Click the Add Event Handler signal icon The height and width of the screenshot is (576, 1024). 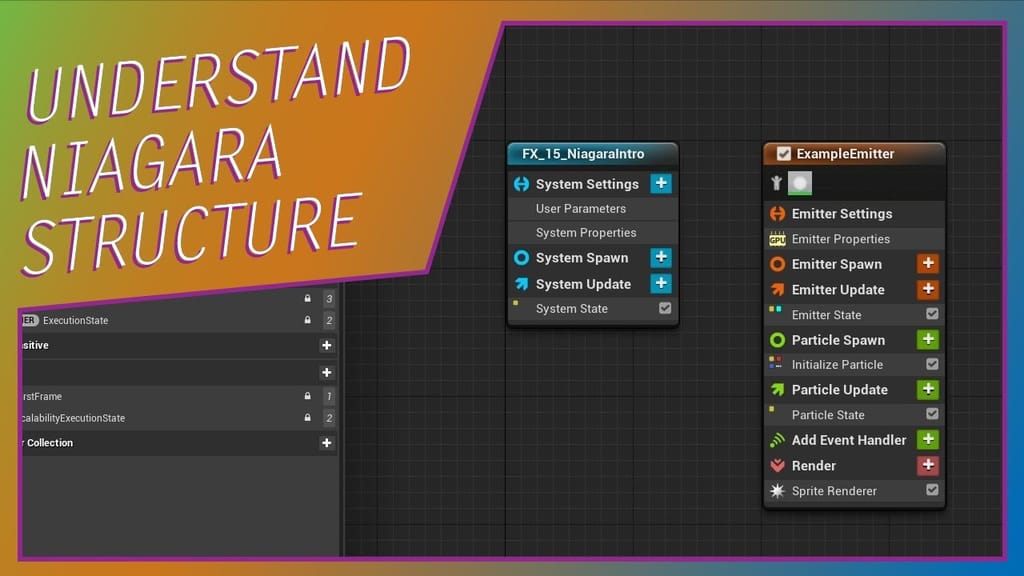click(x=777, y=440)
